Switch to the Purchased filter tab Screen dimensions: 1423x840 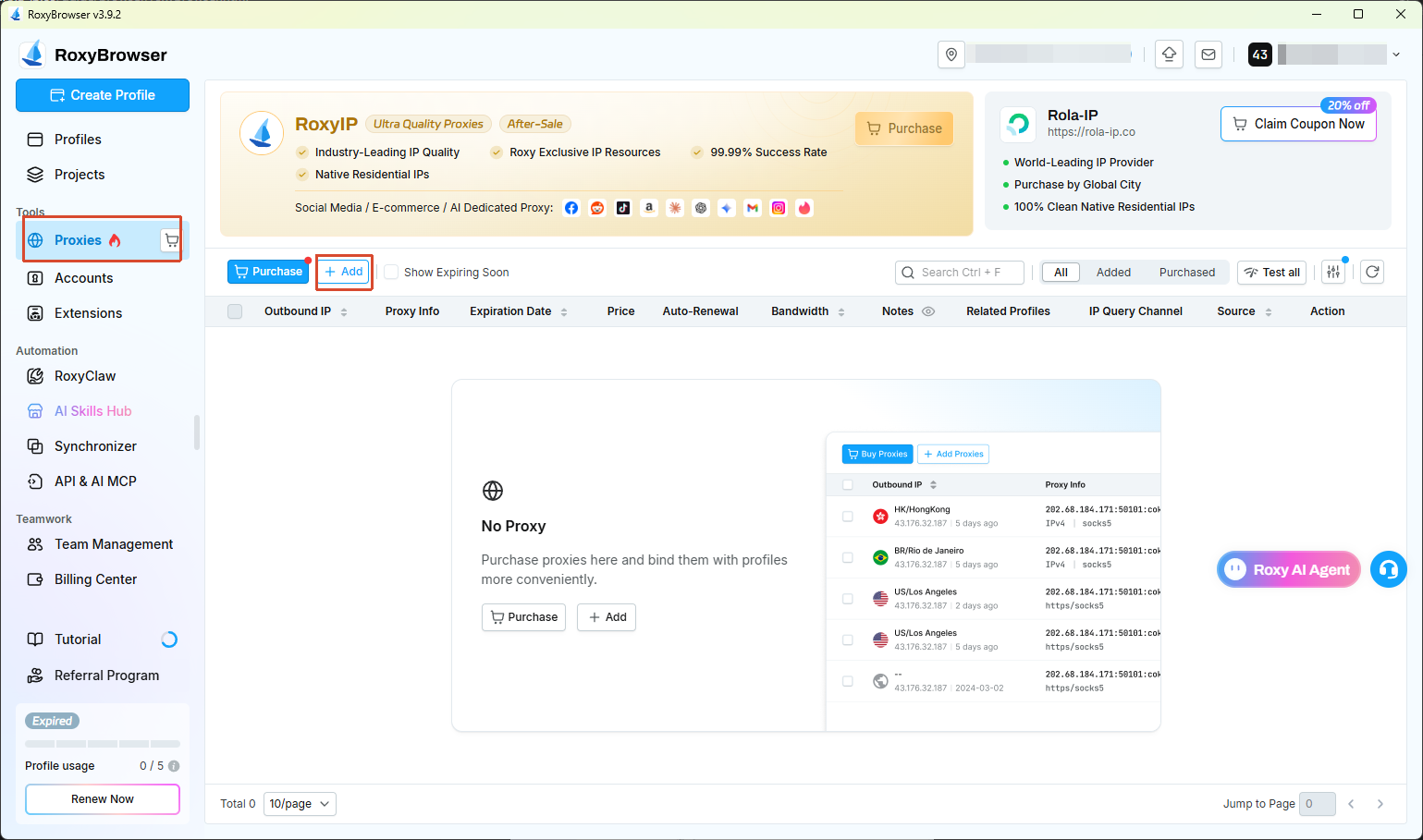(x=1187, y=272)
